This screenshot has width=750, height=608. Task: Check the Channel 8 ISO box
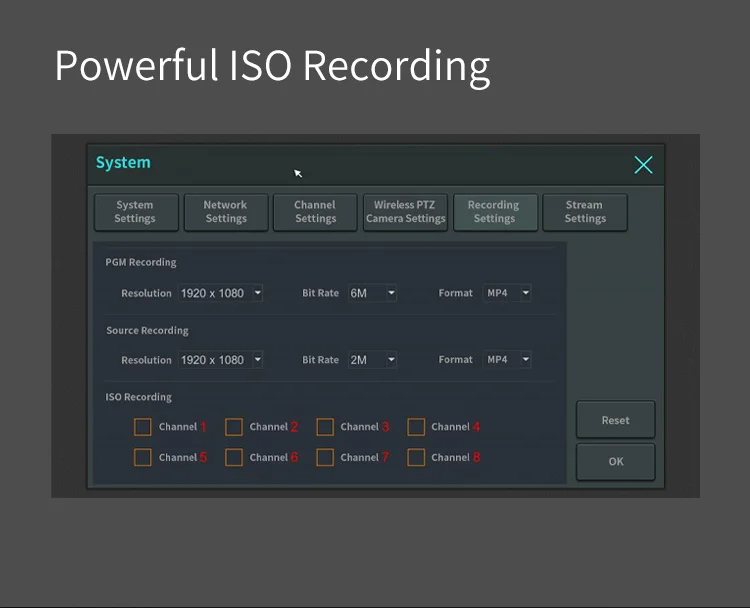(x=416, y=457)
